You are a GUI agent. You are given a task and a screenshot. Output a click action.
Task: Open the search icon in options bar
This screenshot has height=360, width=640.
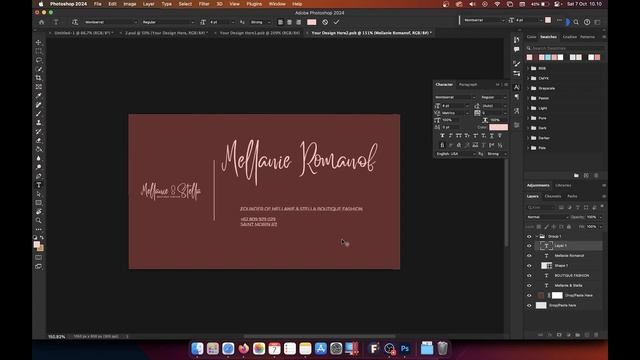(576, 22)
